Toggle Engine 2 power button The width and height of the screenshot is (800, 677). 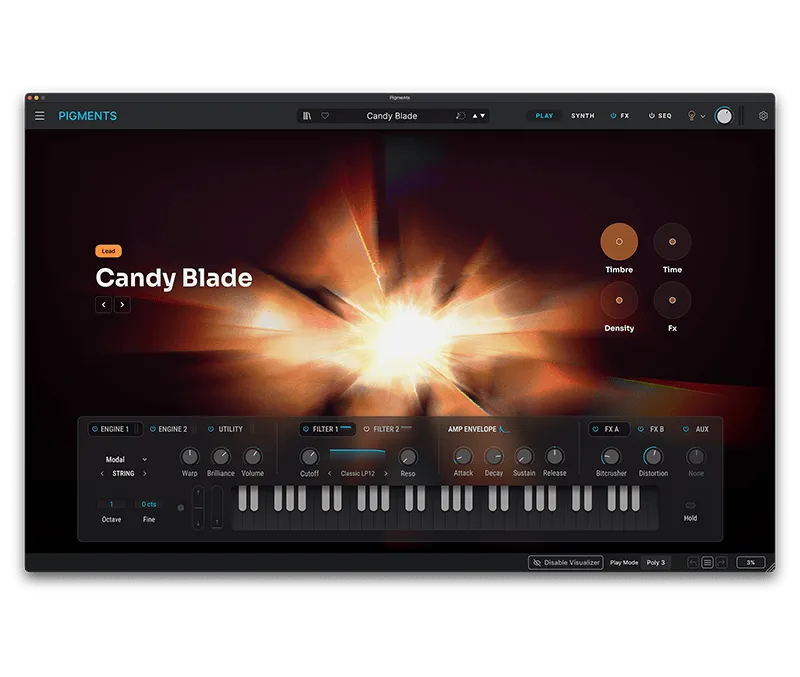point(153,429)
